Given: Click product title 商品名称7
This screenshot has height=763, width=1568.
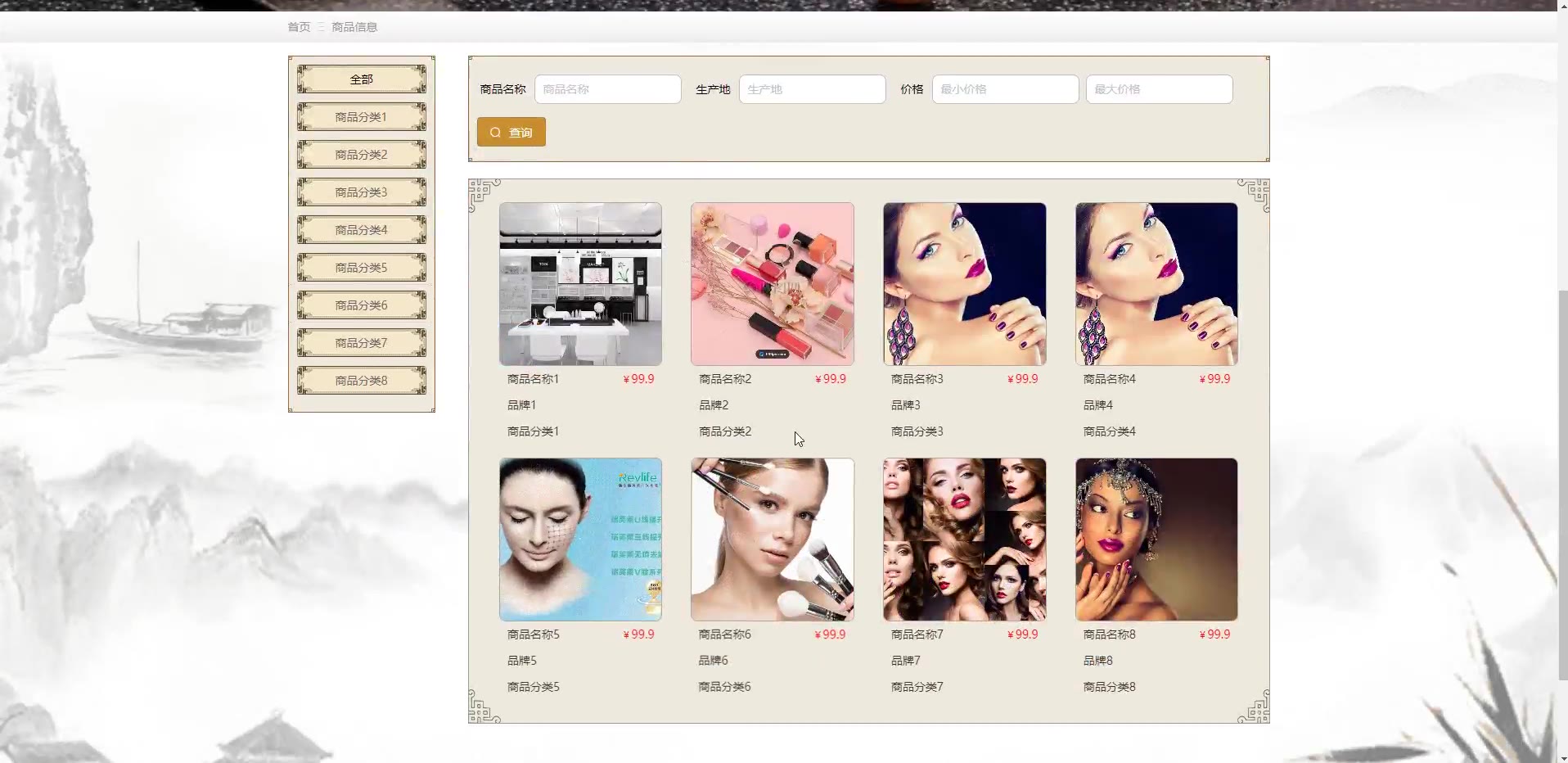Looking at the screenshot, I should click(x=917, y=634).
